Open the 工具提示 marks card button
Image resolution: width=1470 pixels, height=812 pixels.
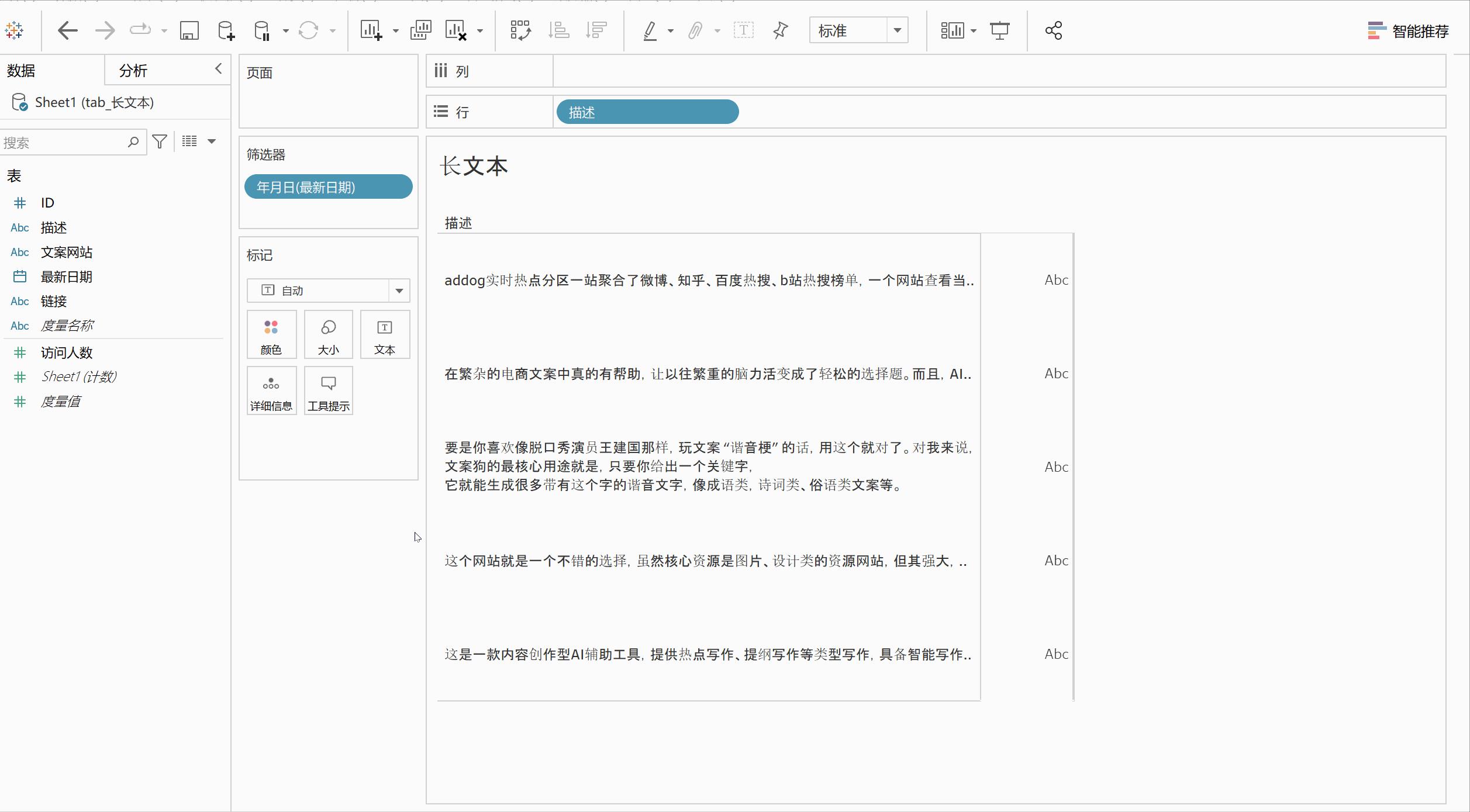328,391
